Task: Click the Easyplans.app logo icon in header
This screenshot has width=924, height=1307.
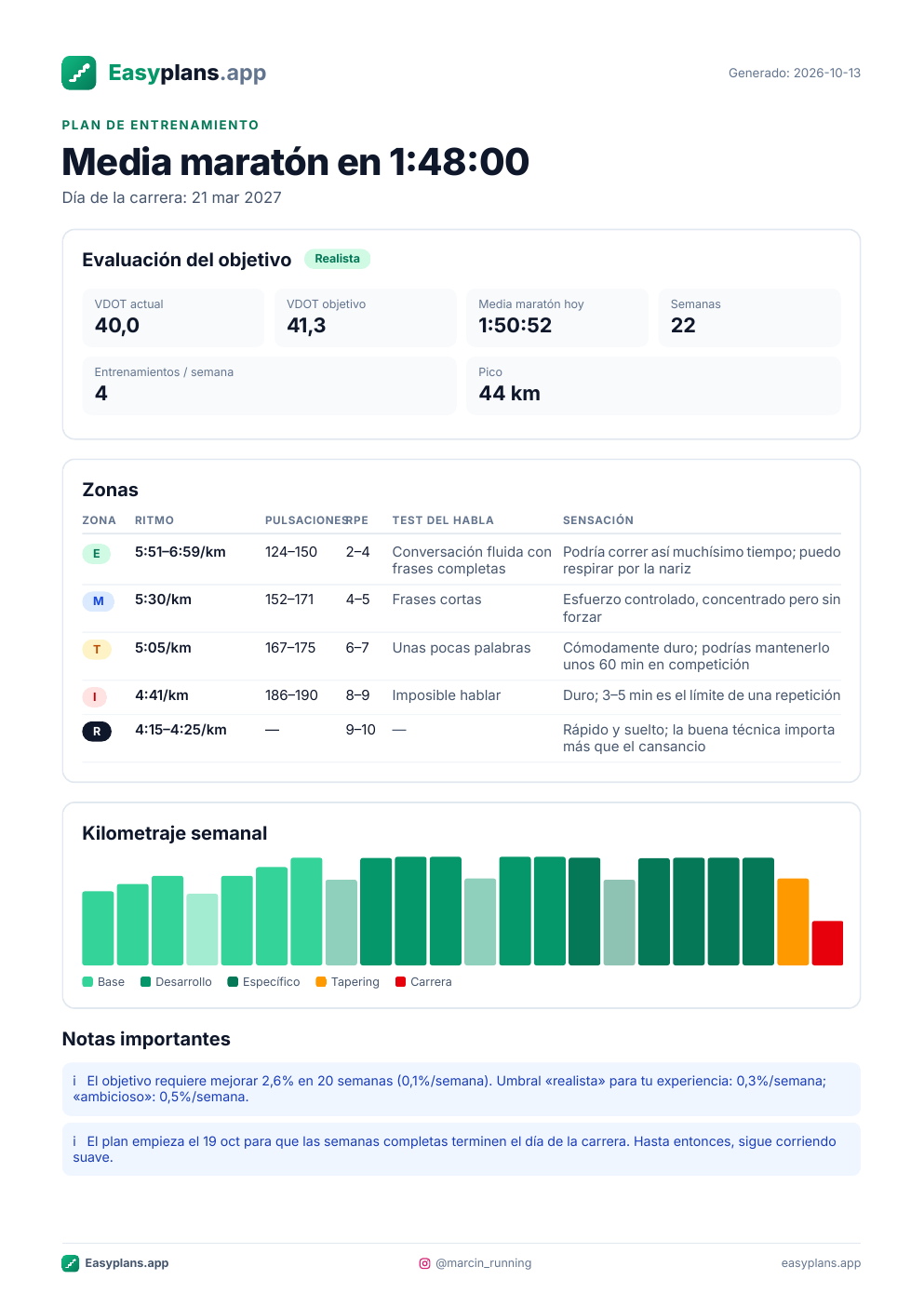Action: 79,73
